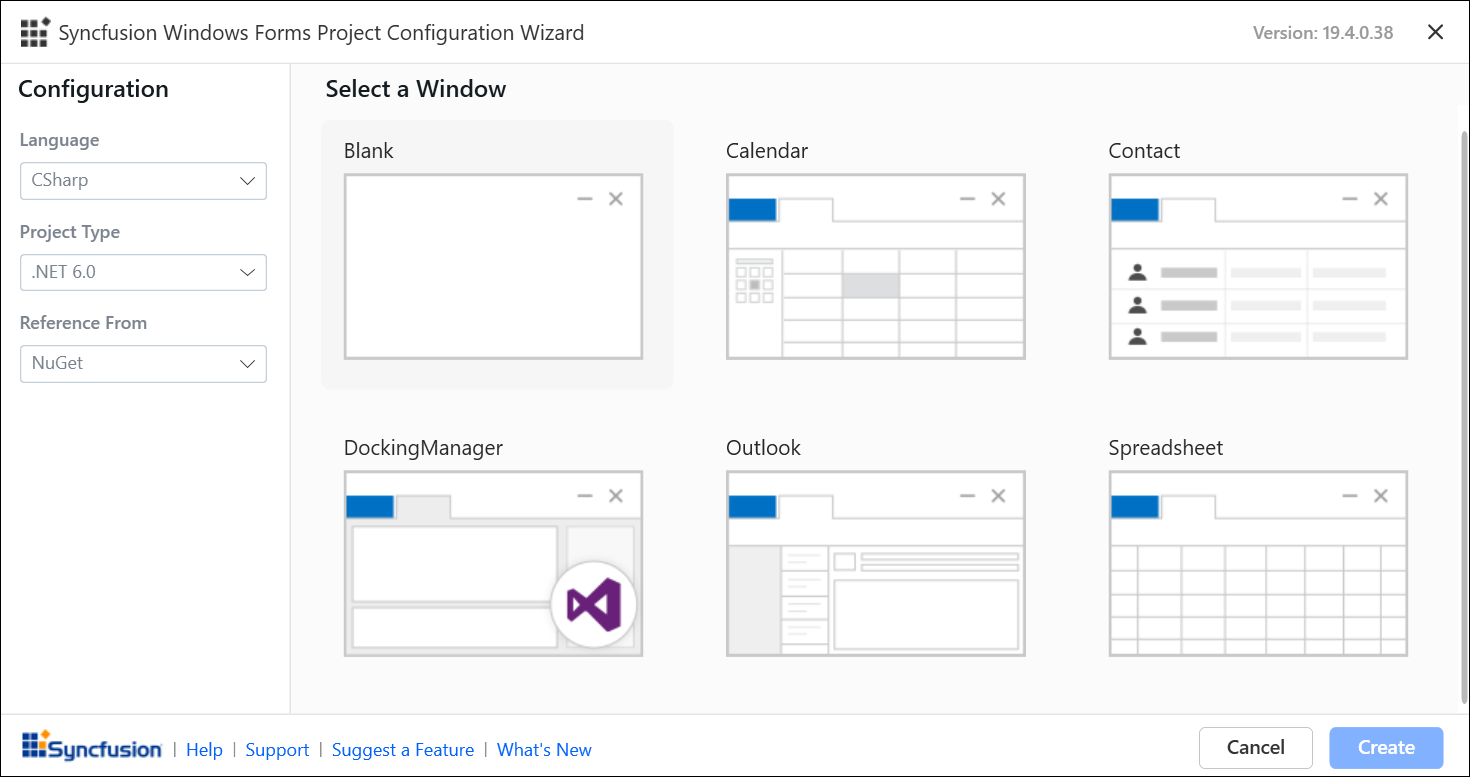Click the vertical scrollbar on the right

(x=1464, y=400)
